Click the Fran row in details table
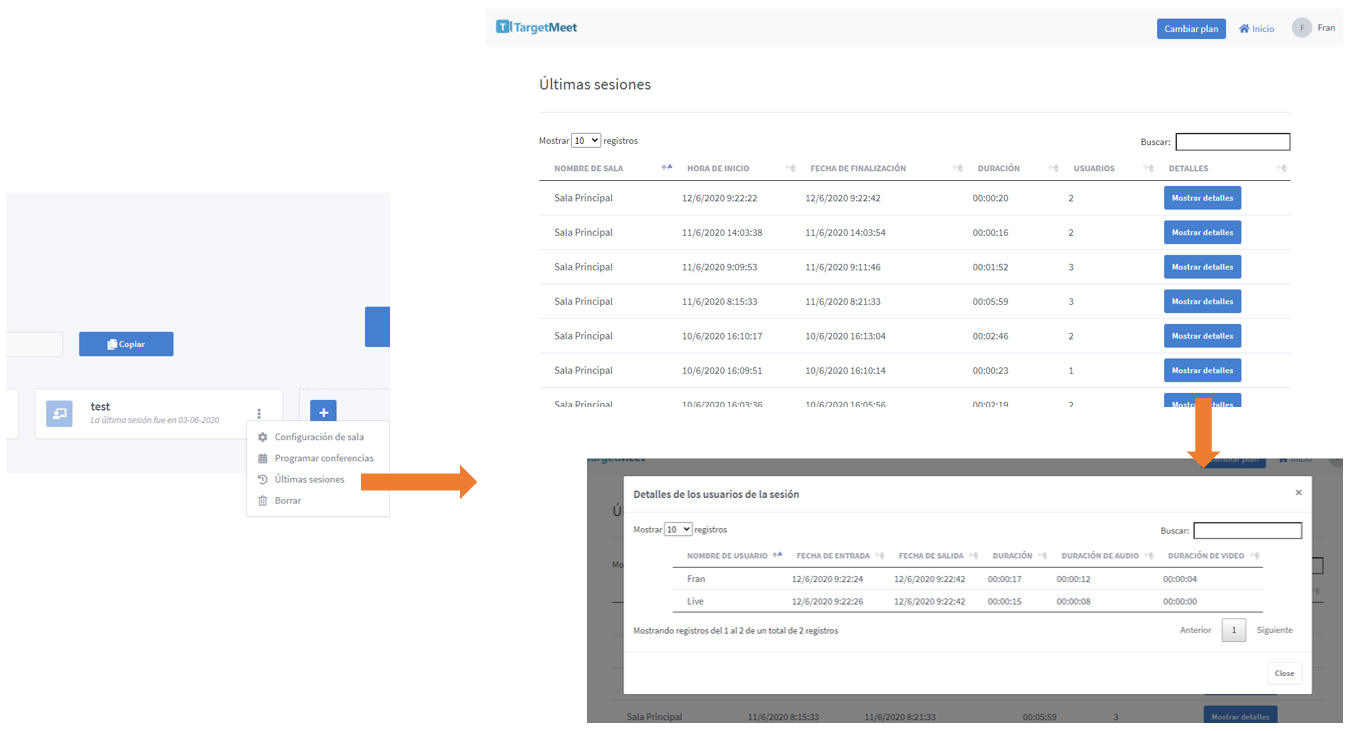This screenshot has height=731, width=1347. coord(968,579)
